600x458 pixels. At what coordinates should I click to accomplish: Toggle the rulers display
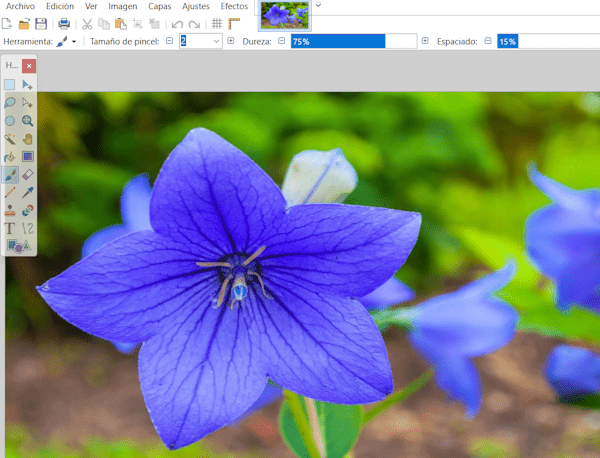234,24
